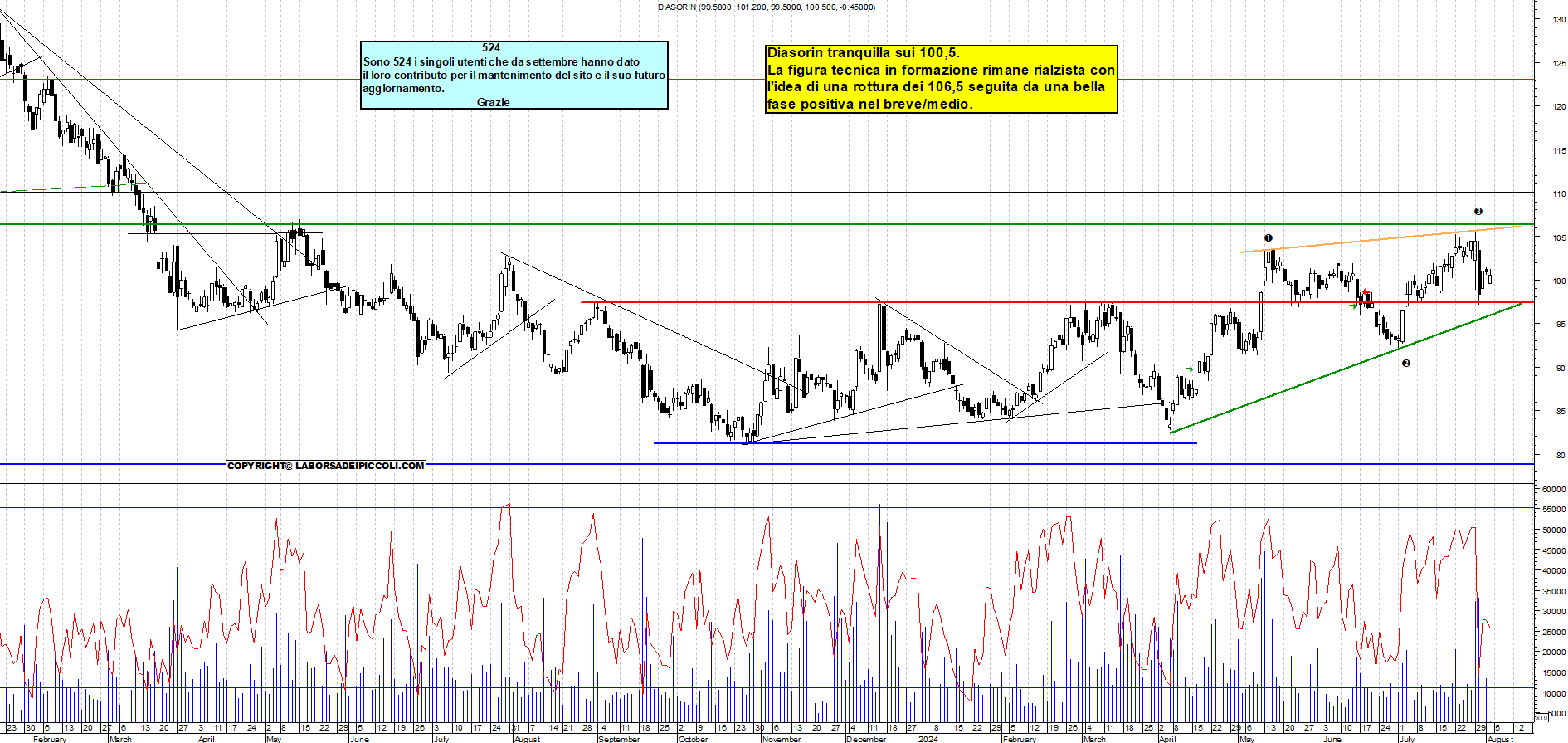This screenshot has width=1568, height=743.
Task: Click the 2024 year label on the time axis
Action: [928, 739]
